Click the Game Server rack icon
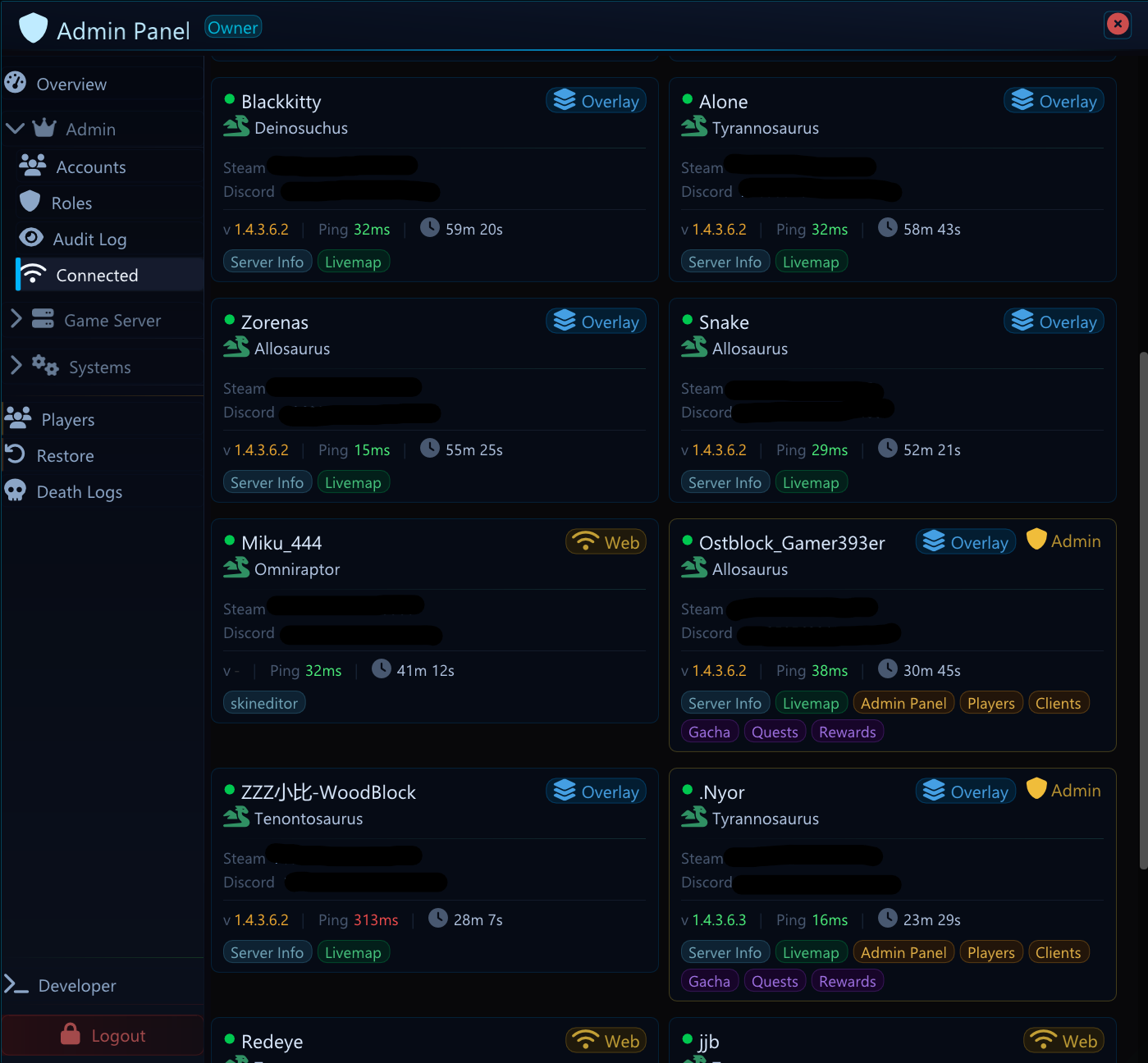Viewport: 1148px width, 1063px height. [43, 318]
